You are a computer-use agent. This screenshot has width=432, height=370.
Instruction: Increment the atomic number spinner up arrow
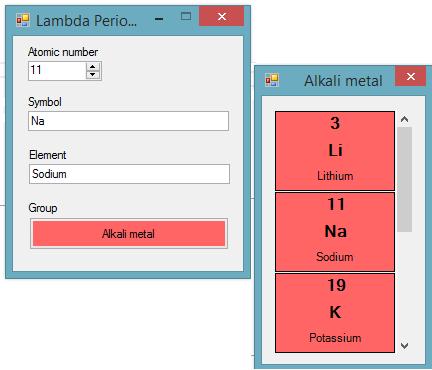93,66
